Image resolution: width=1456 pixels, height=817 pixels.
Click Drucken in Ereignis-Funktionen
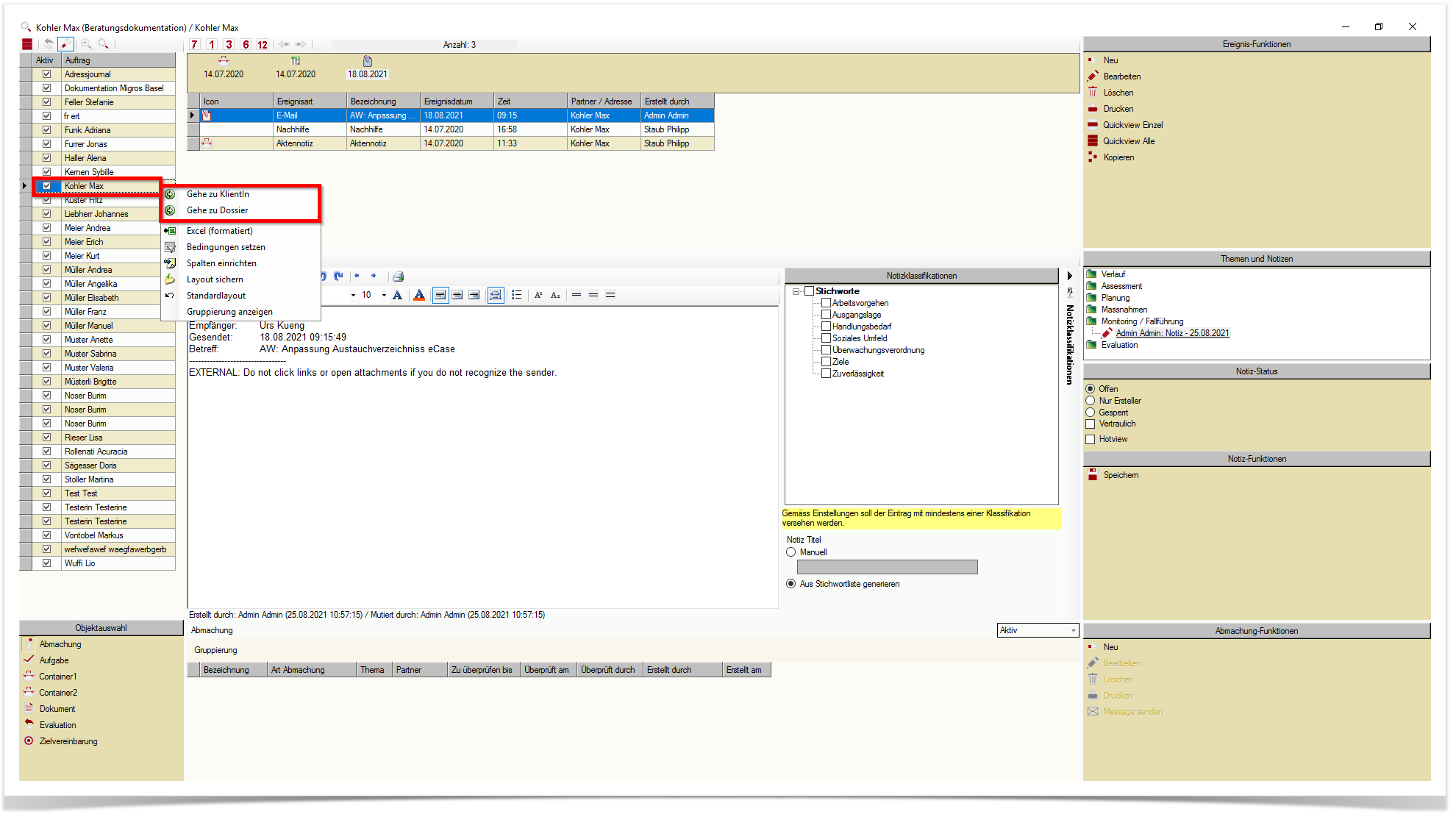coord(1118,109)
